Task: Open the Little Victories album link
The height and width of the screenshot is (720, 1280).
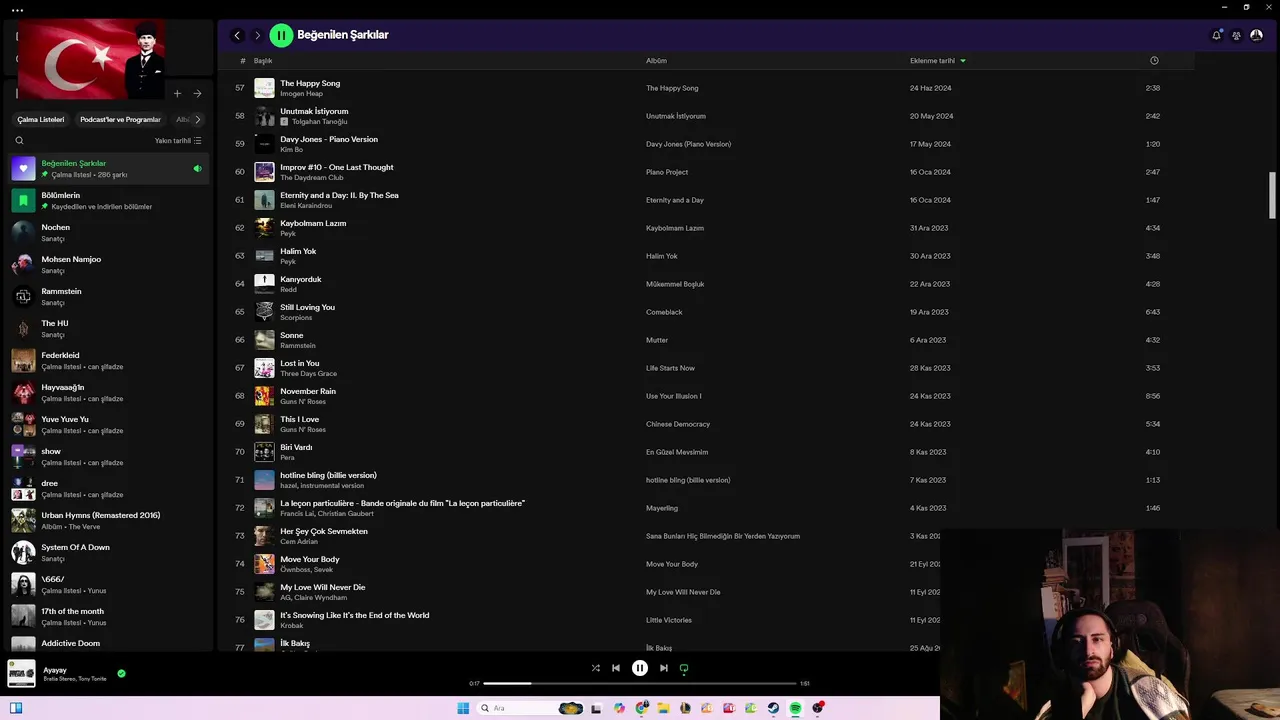Action: (x=669, y=620)
